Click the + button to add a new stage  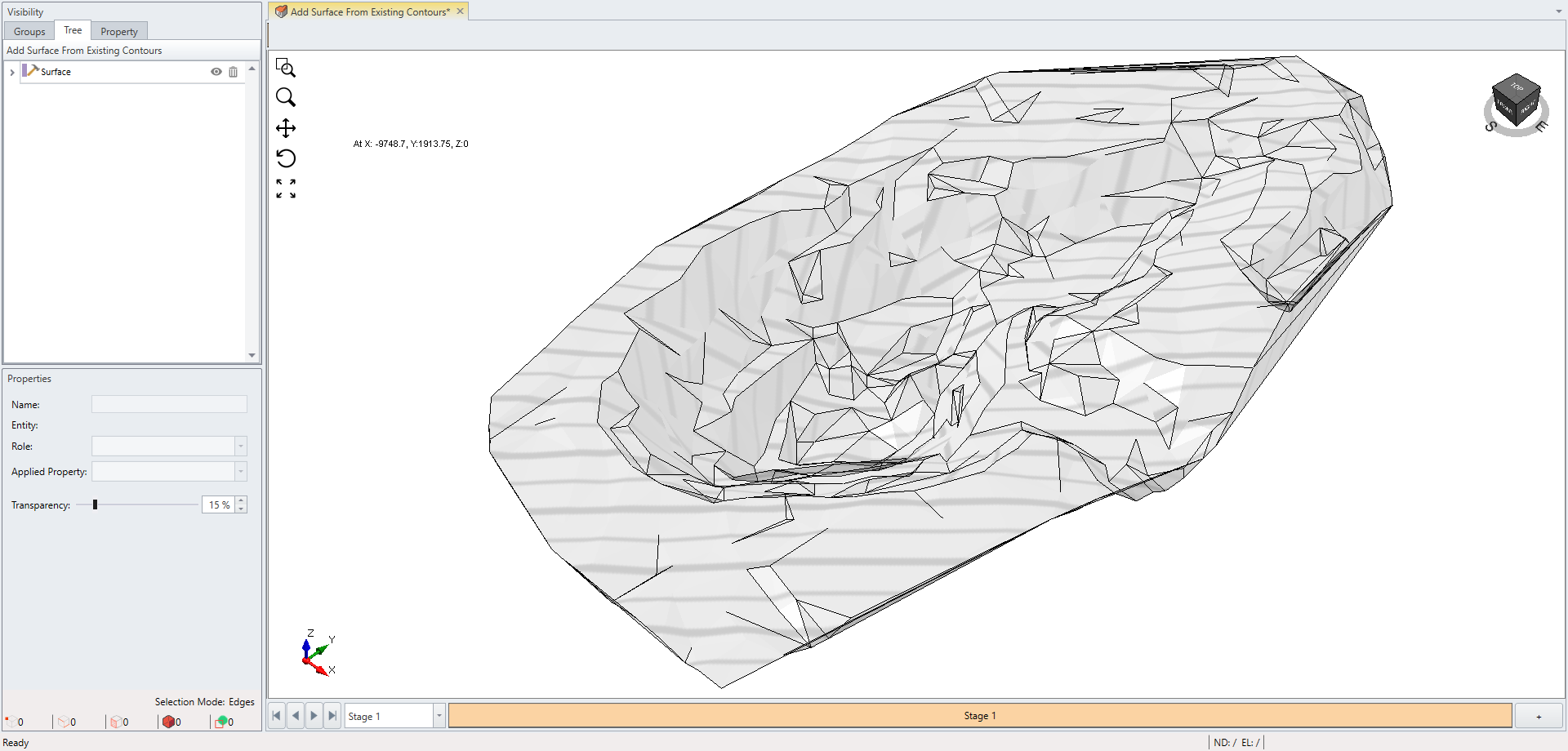1539,715
